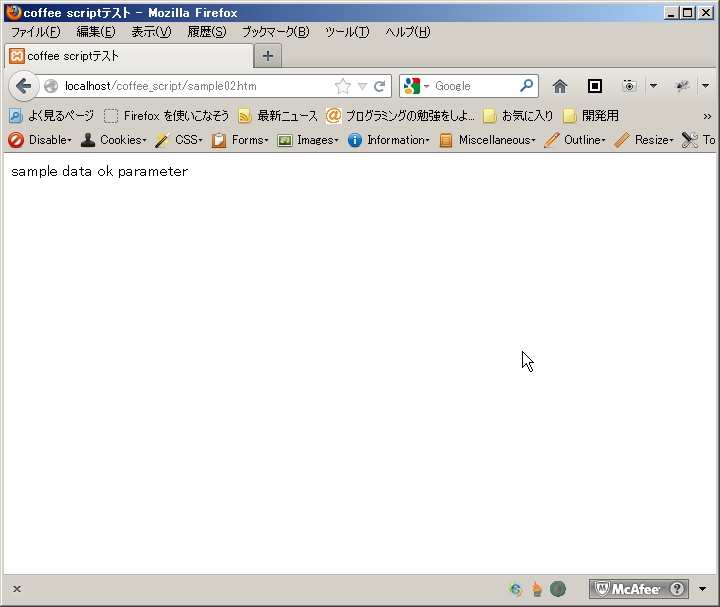This screenshot has width=720, height=607.
Task: Open the CSS menu in Web Developer toolbar
Action: point(189,140)
